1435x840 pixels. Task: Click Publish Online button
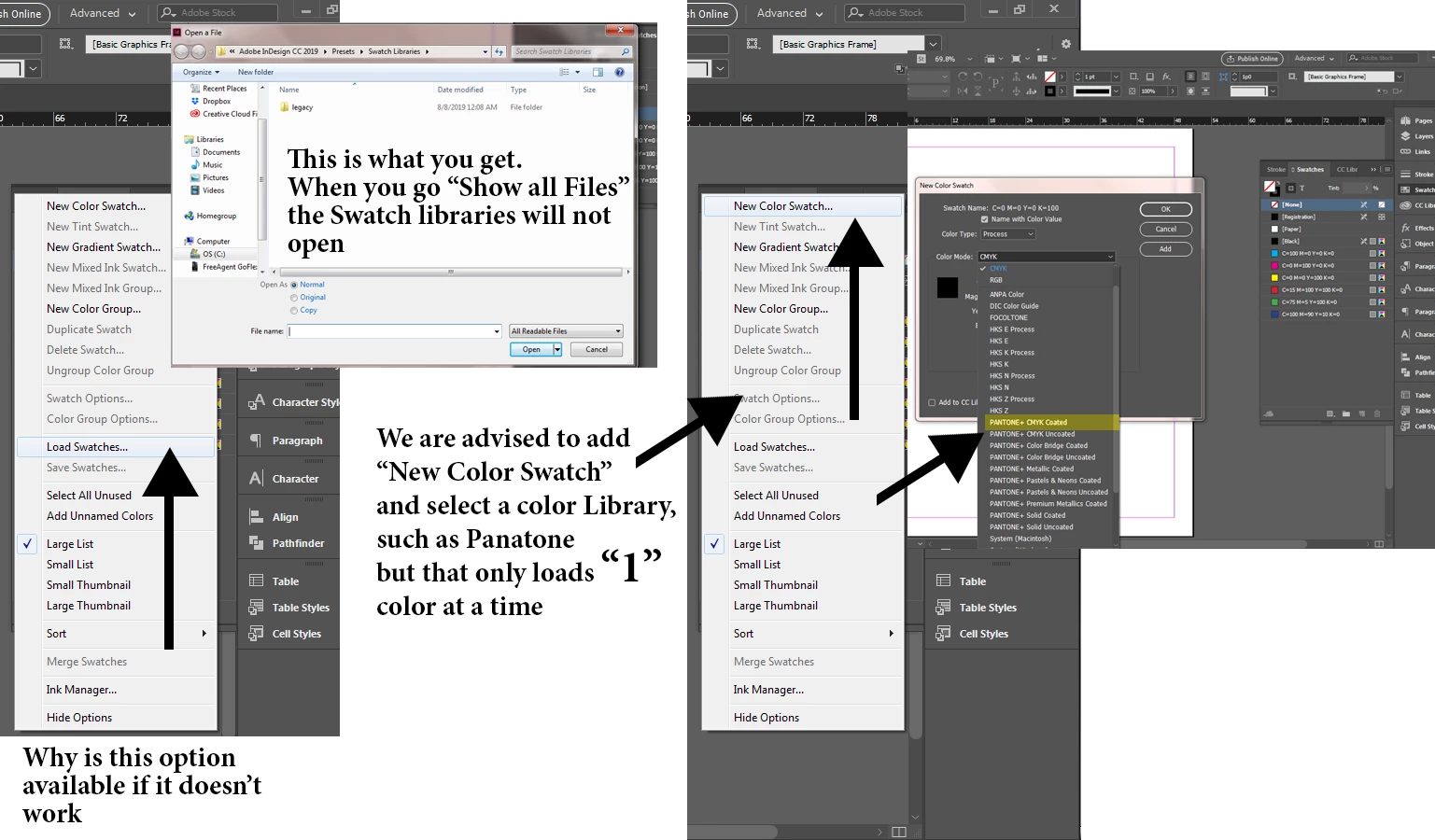coord(1252,59)
